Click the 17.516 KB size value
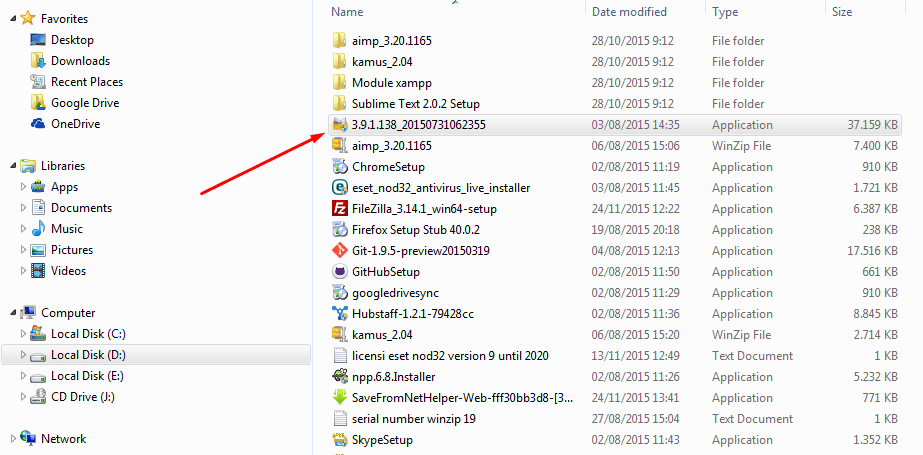The height and width of the screenshot is (455, 923). [872, 251]
